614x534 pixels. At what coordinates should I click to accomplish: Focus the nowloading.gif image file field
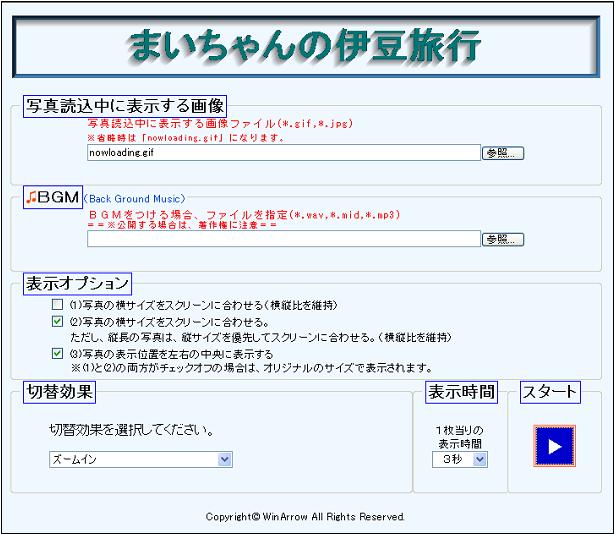(x=283, y=153)
